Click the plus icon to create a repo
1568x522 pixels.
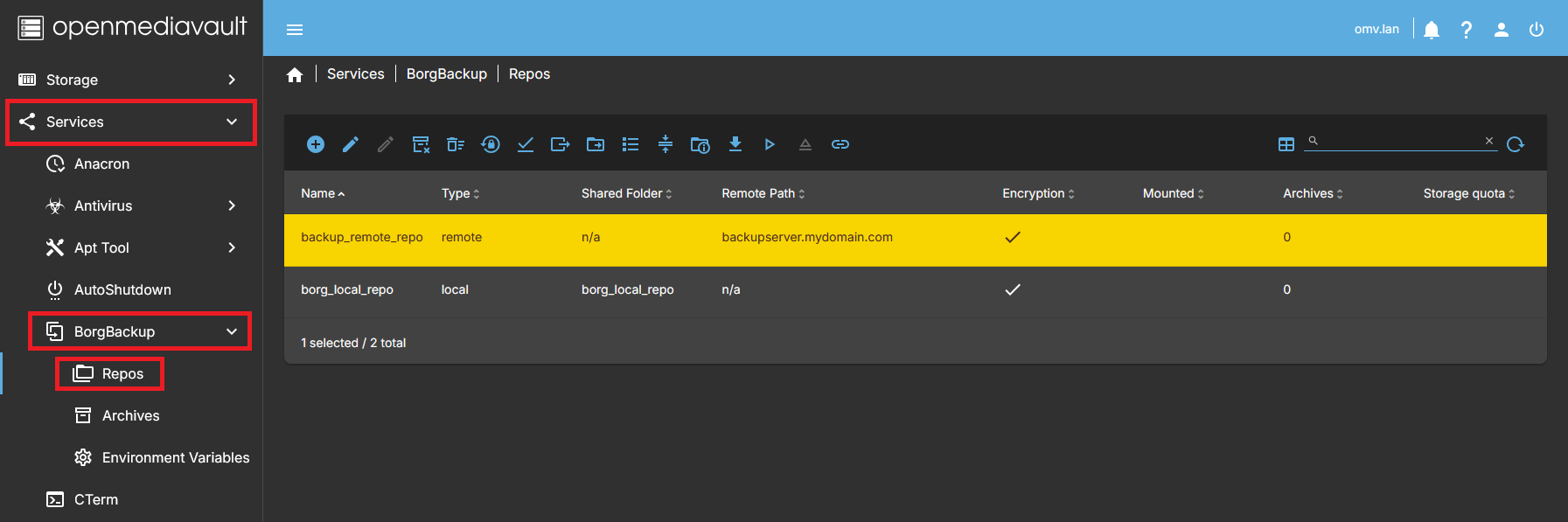coord(316,144)
